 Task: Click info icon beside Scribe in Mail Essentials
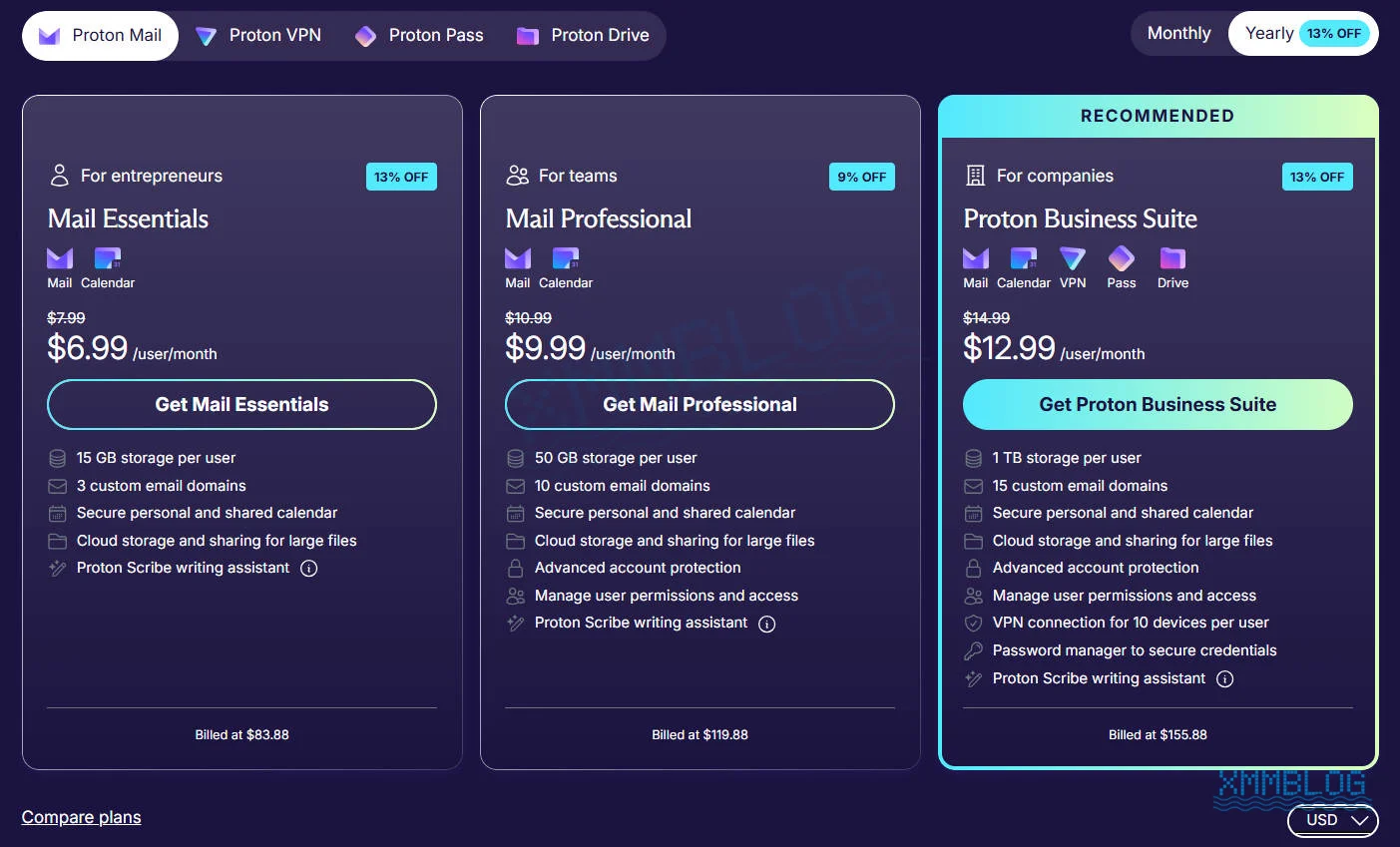(309, 569)
